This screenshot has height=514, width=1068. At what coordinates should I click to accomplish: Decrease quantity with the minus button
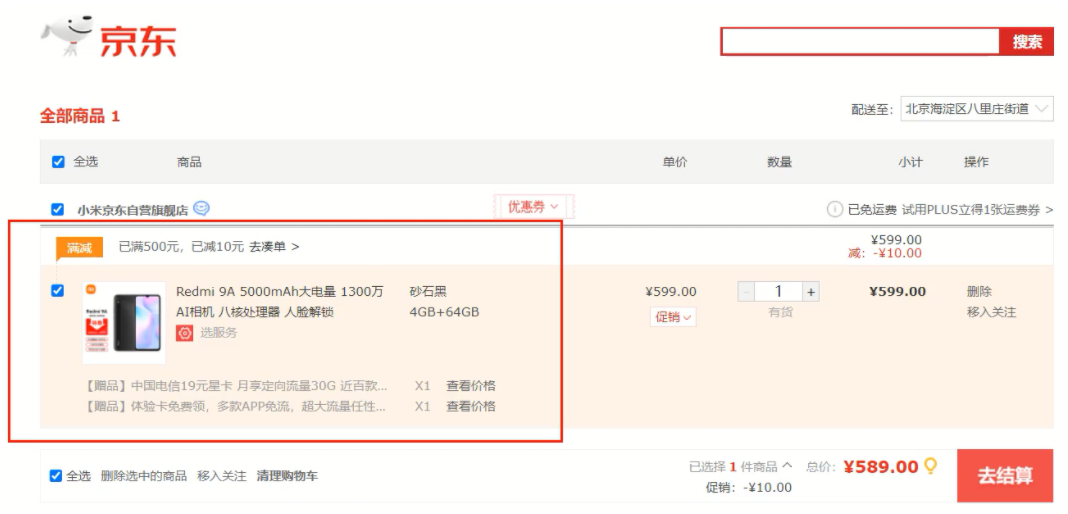tap(747, 292)
